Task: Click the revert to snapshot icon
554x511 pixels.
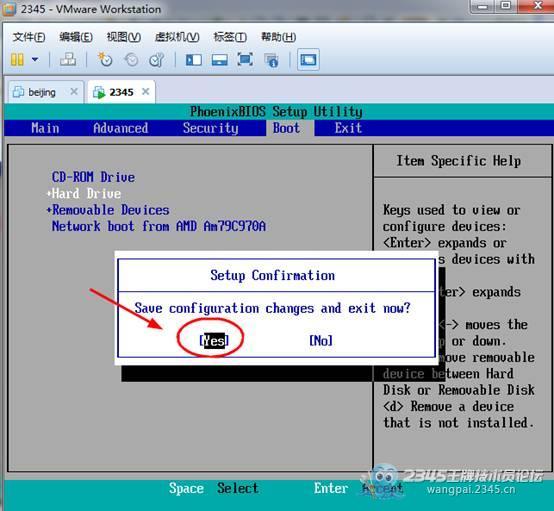Action: click(x=131, y=60)
